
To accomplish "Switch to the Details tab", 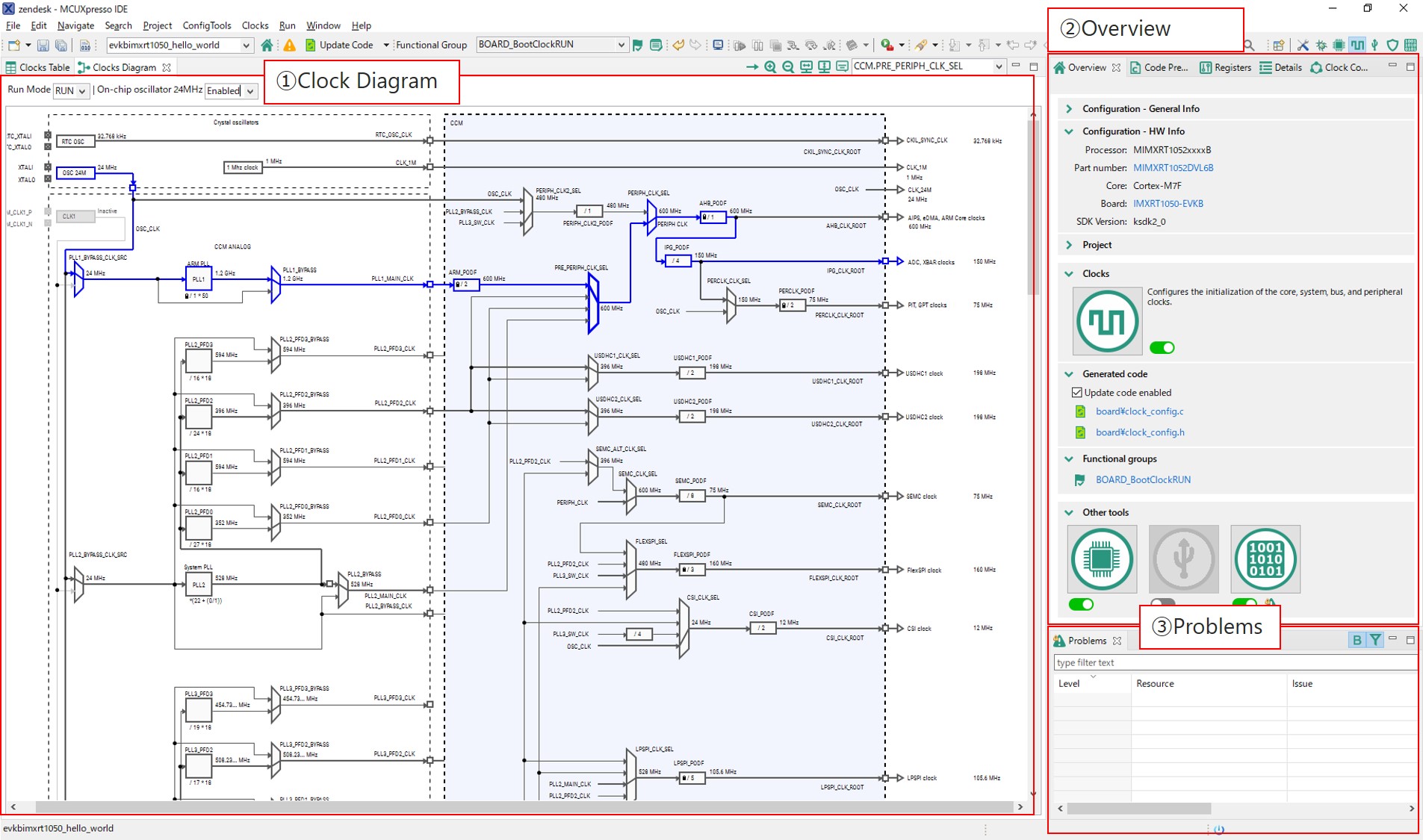I will point(1280,67).
